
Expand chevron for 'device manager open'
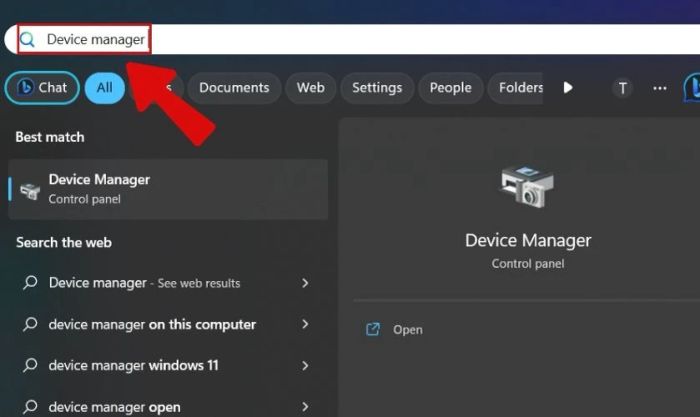click(x=305, y=407)
